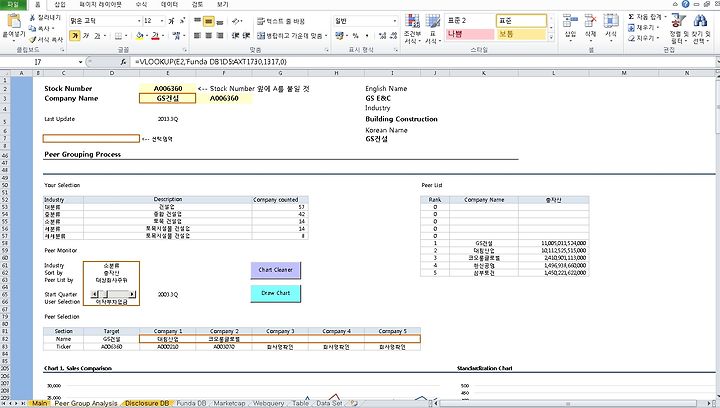This screenshot has width=720, height=408.
Task: Apply the red Bad cell style
Action: point(470,34)
